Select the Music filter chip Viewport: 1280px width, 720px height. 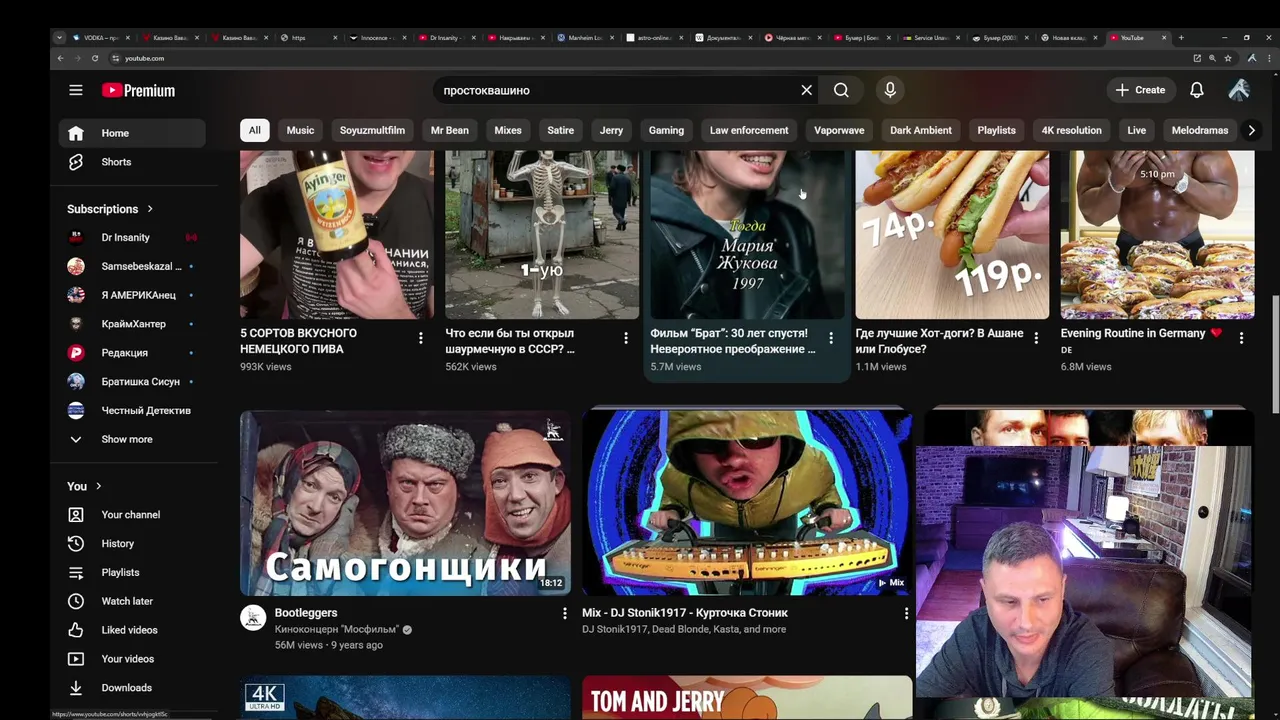click(x=300, y=130)
